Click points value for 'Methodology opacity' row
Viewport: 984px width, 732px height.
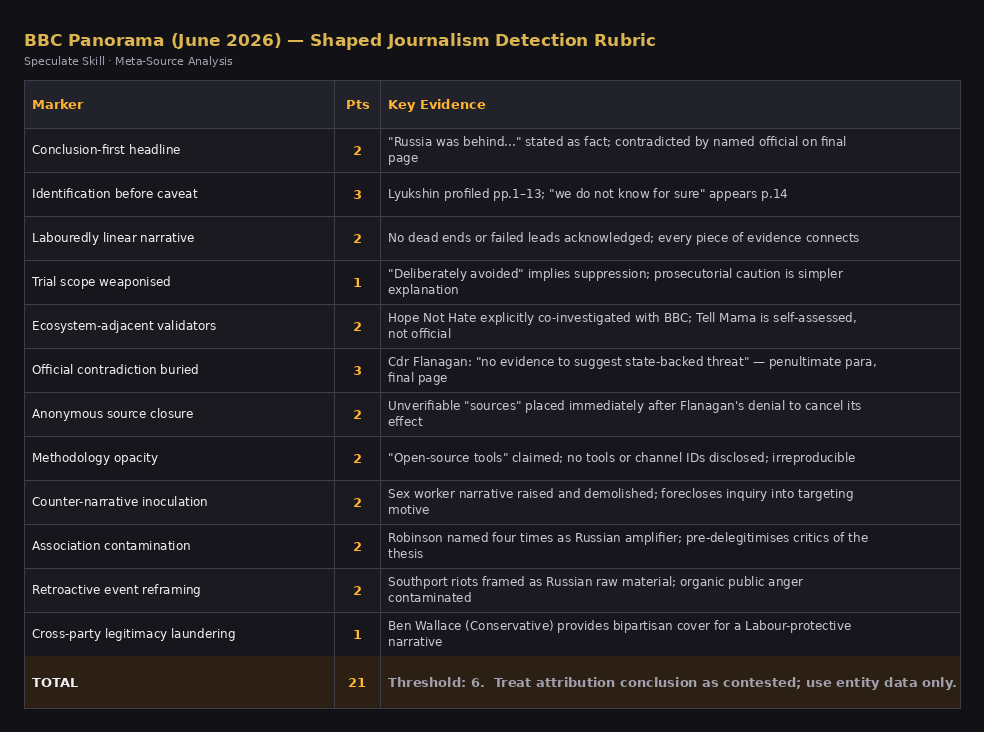[x=357, y=458]
